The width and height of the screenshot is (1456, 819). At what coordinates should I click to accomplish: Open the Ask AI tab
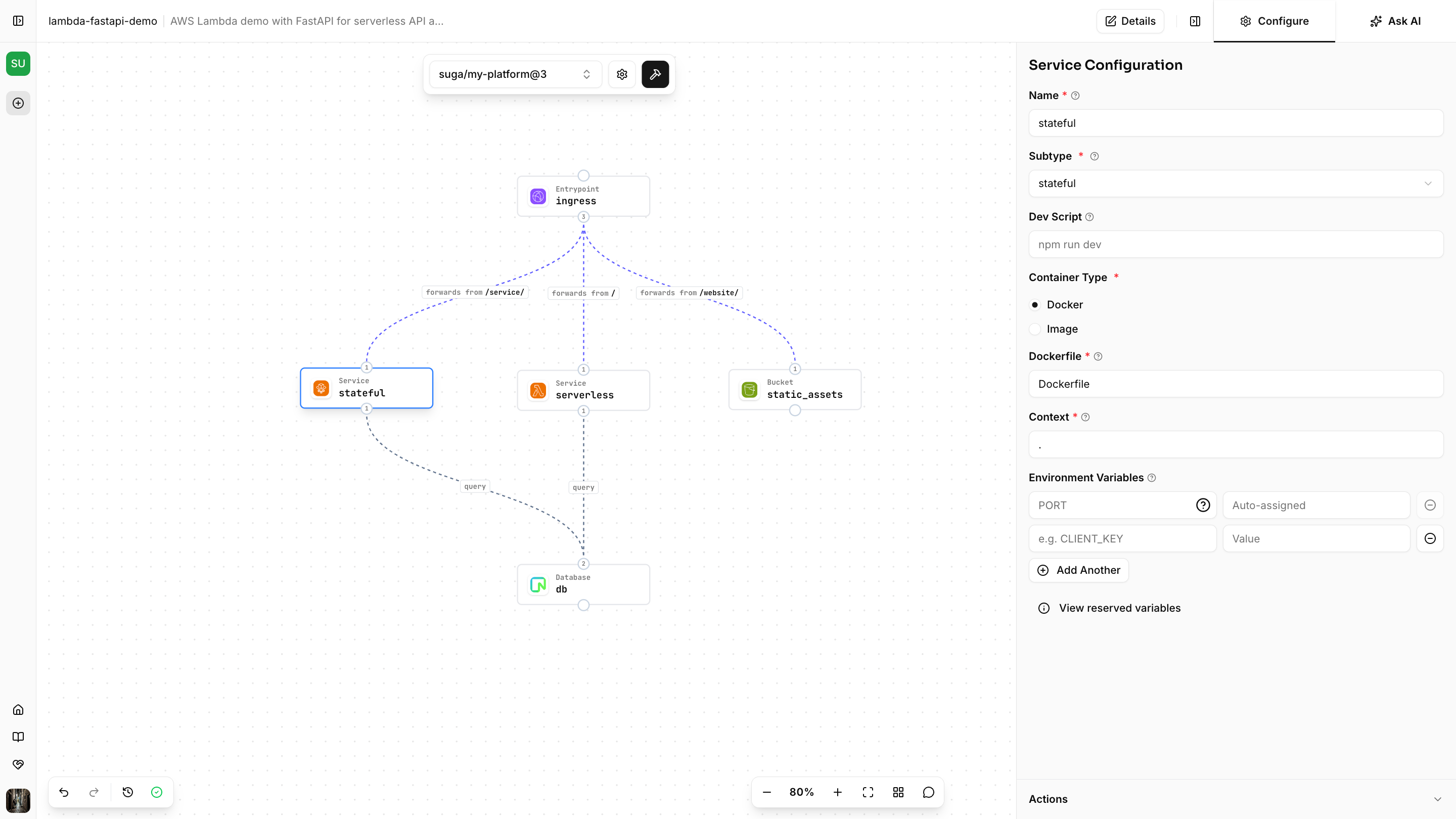1395,21
